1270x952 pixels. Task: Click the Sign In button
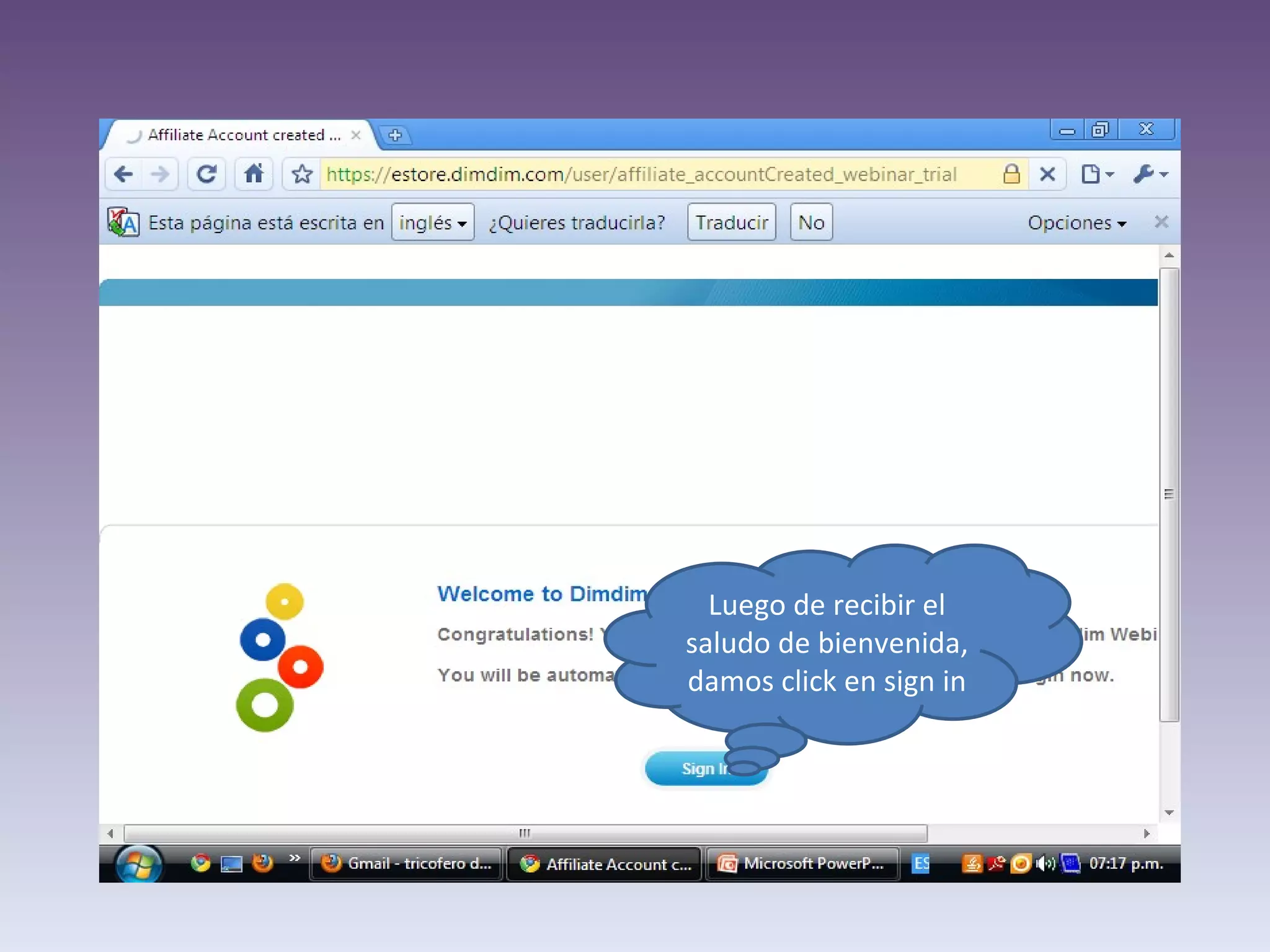(x=706, y=769)
